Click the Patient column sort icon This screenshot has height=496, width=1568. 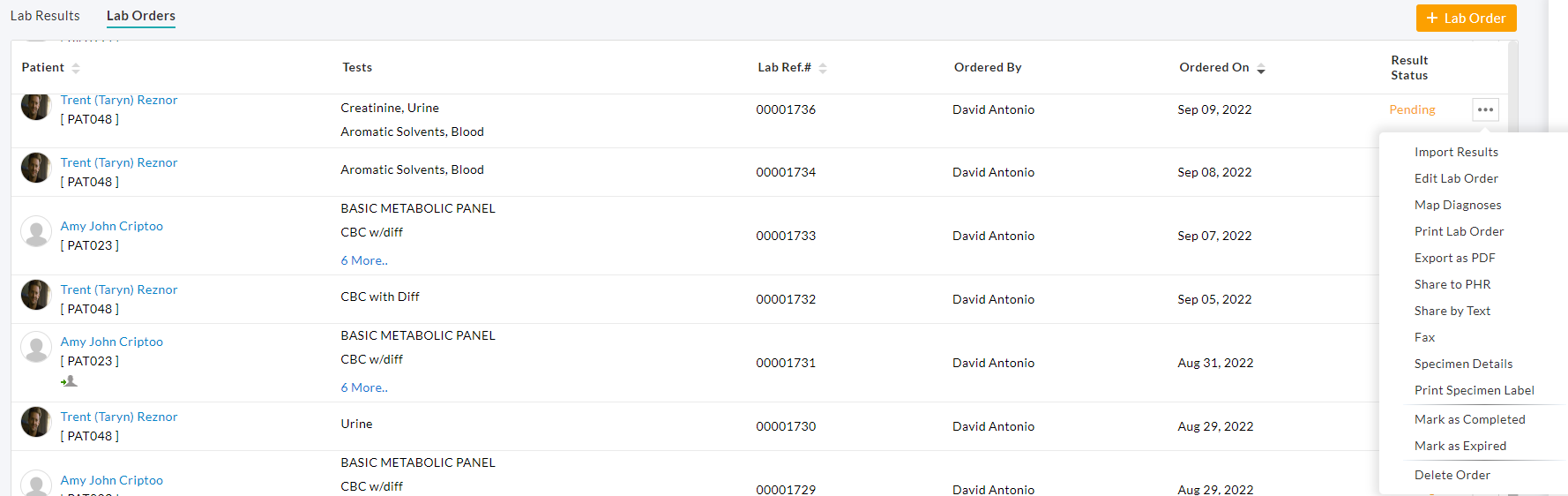76,68
